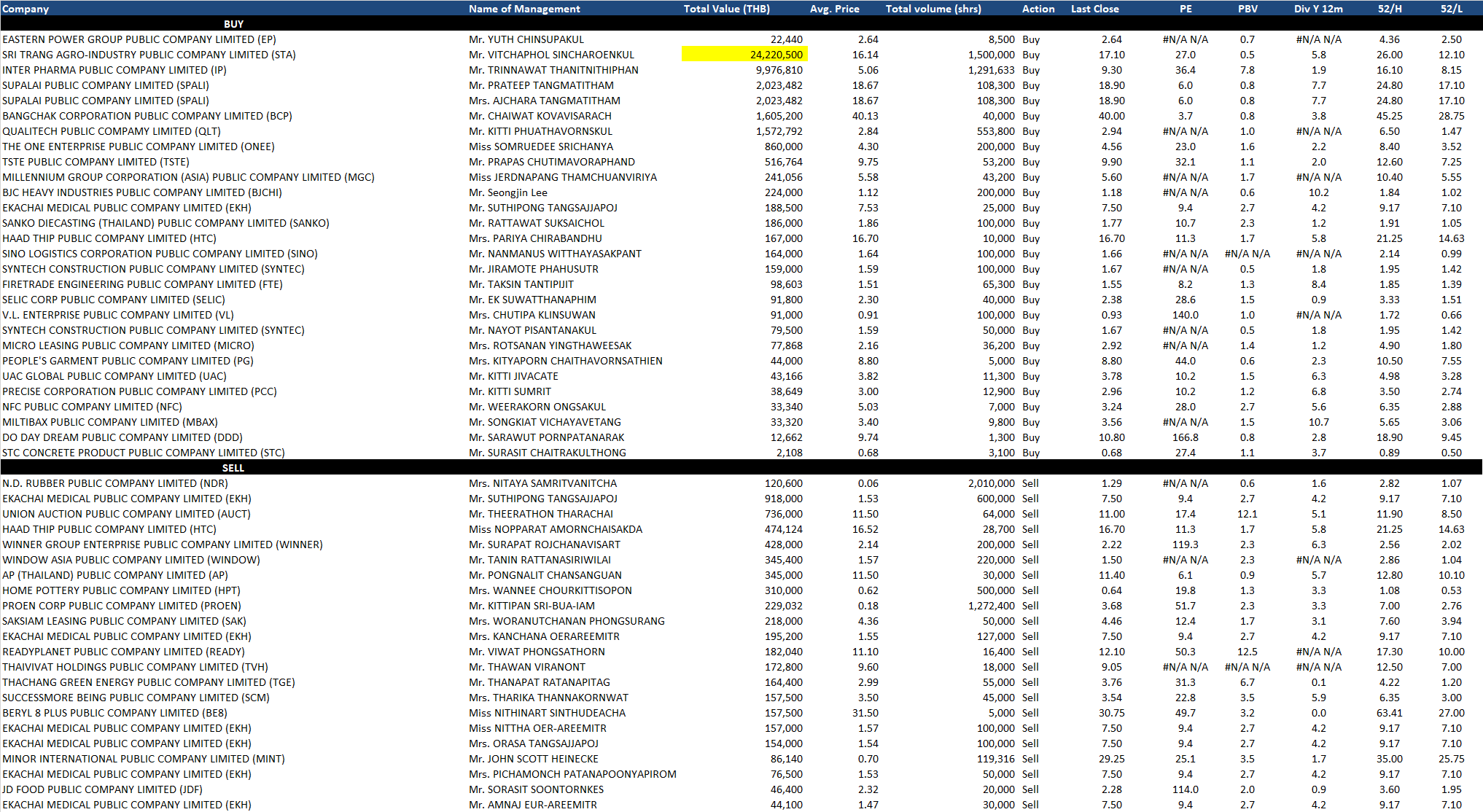Click SAKSIAM LEASING (SAK) company cell
This screenshot has height=812, width=1483.
point(124,621)
